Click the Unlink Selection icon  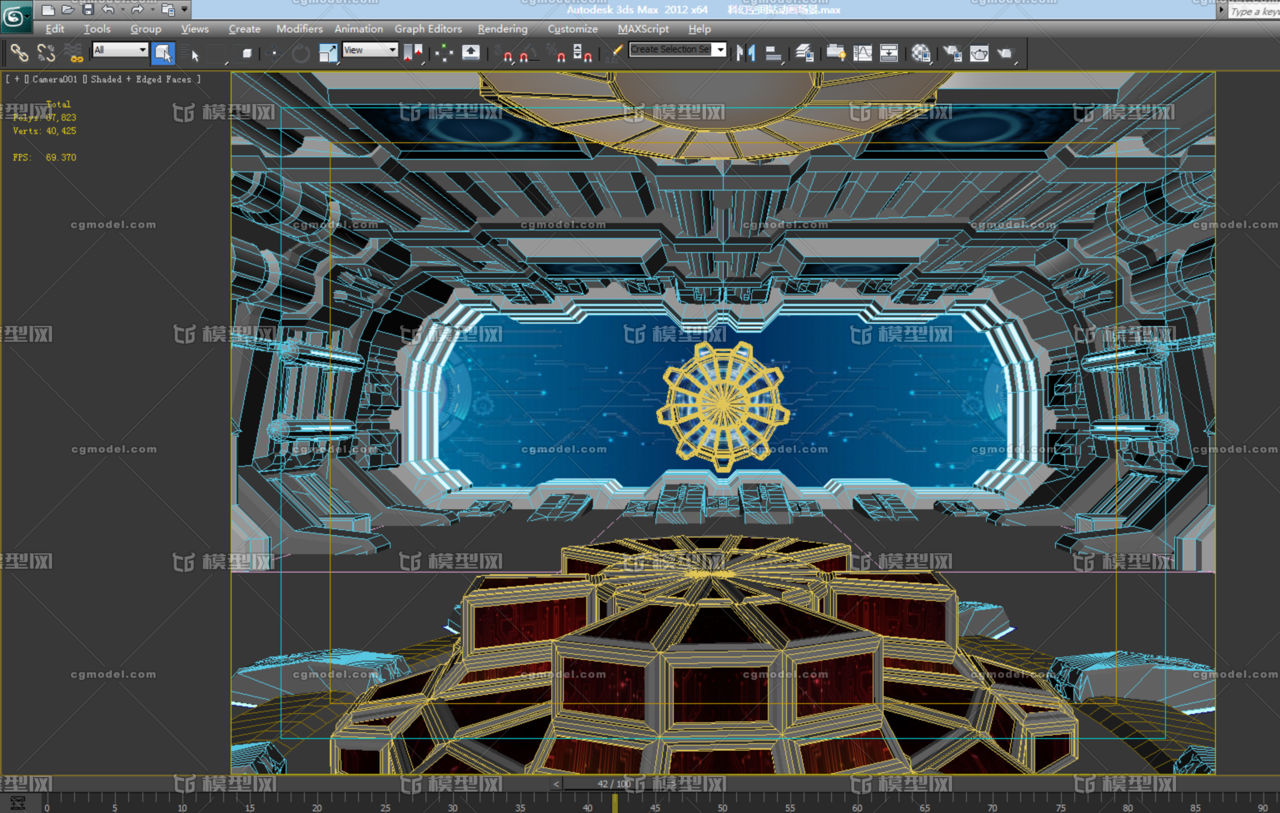[47, 52]
